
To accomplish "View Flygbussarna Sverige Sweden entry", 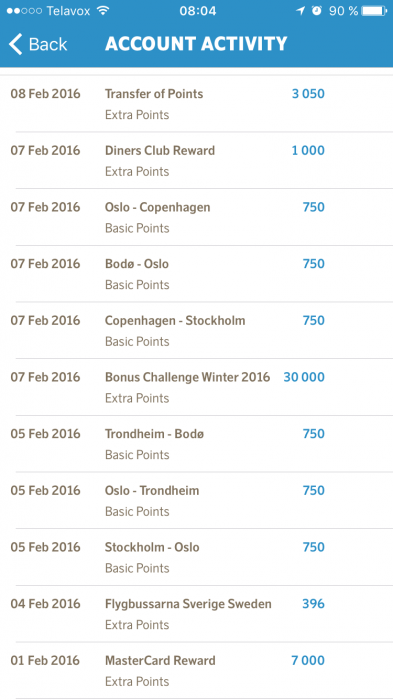I will pyautogui.click(x=196, y=614).
